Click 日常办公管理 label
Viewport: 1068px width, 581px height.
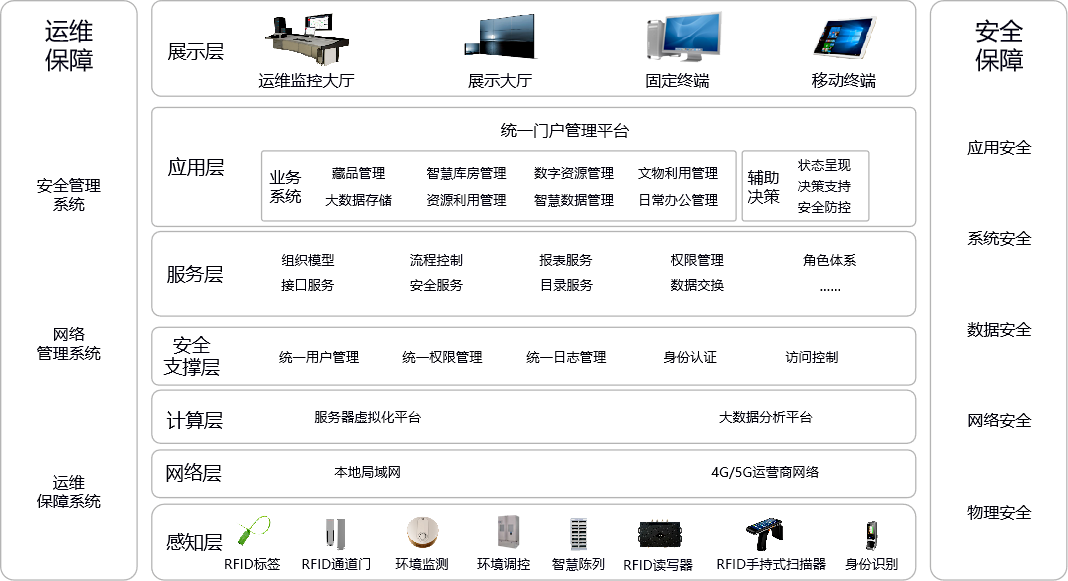678,200
